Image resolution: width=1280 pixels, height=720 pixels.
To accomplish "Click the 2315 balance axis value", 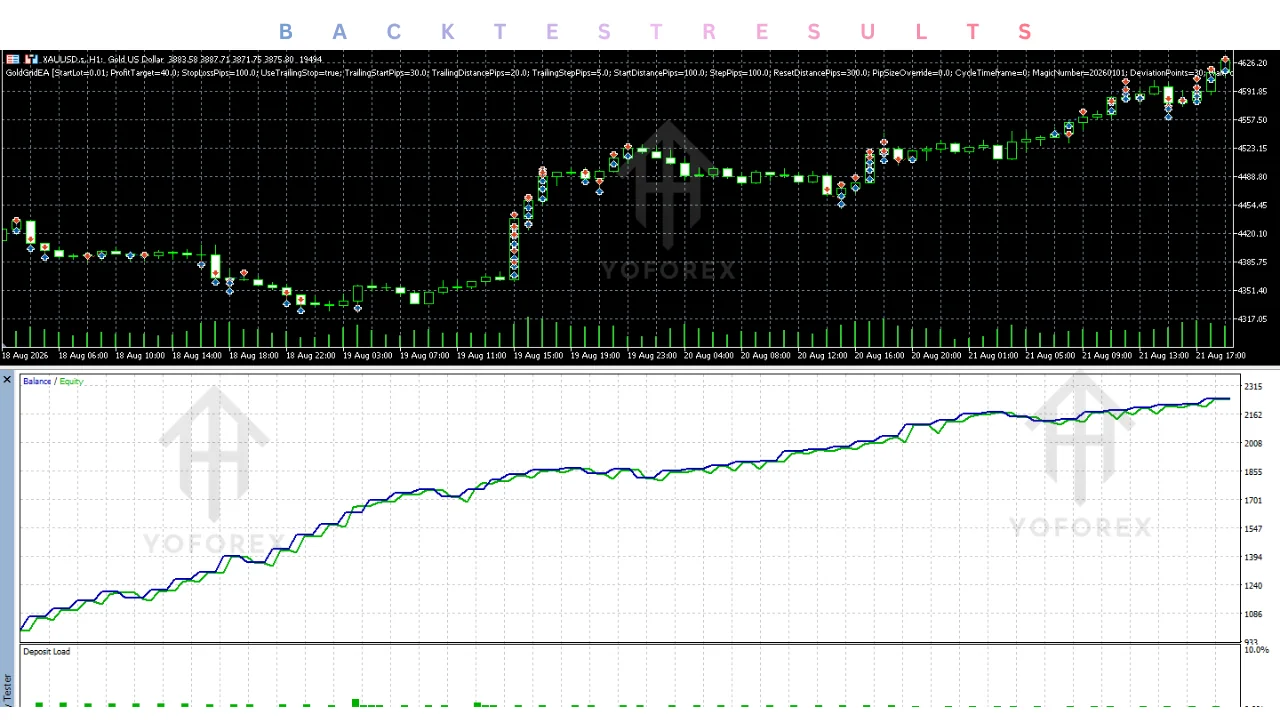I will click(1253, 387).
